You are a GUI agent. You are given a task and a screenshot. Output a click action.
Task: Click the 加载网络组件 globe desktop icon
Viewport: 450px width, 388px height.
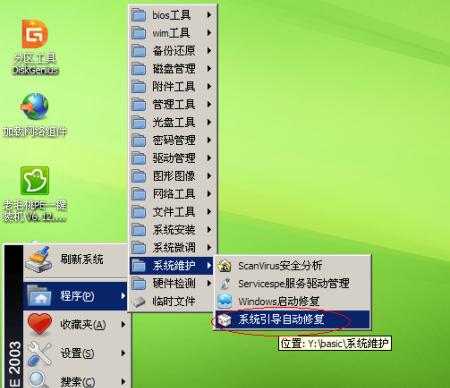(35, 106)
